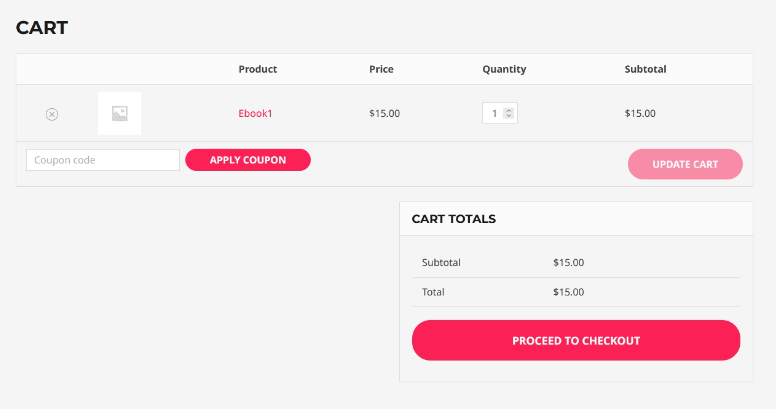This screenshot has width=776, height=409.
Task: Click the Cart Totals heading
Action: coord(454,218)
